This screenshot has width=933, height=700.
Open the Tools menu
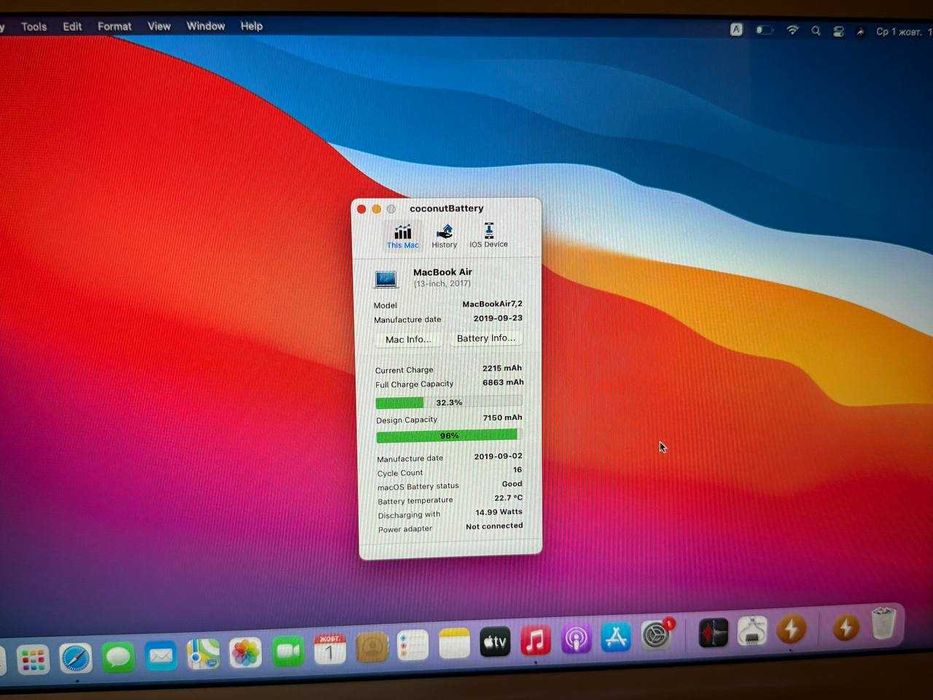pyautogui.click(x=34, y=26)
